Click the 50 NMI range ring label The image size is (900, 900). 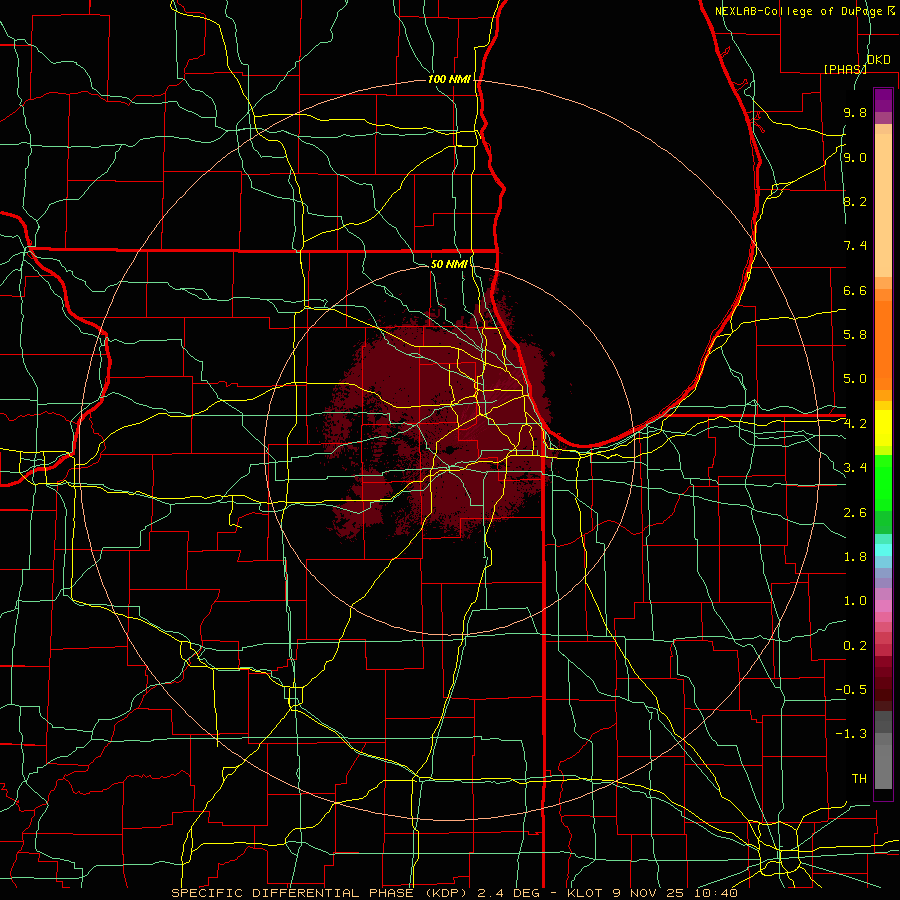click(449, 264)
